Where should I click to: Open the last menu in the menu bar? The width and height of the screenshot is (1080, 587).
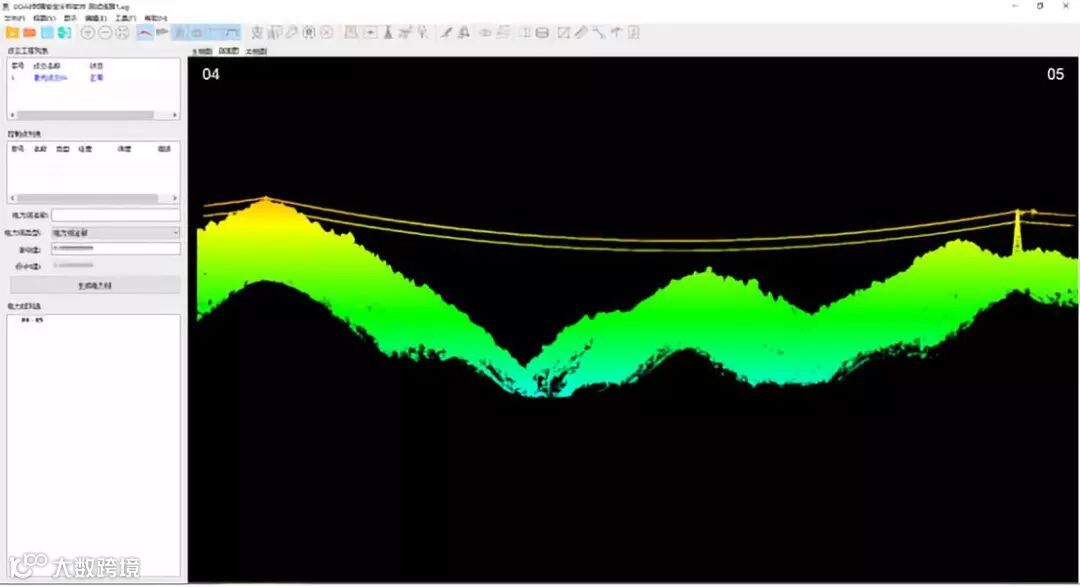pos(156,18)
